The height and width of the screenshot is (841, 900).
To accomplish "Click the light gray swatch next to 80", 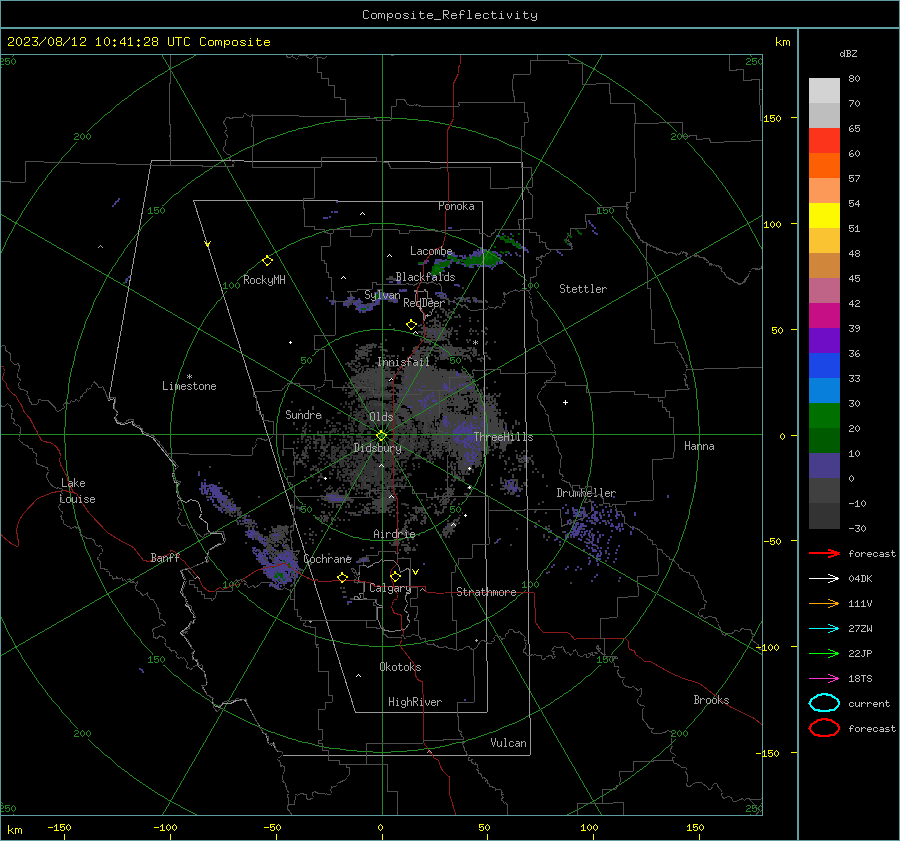I will [x=824, y=91].
